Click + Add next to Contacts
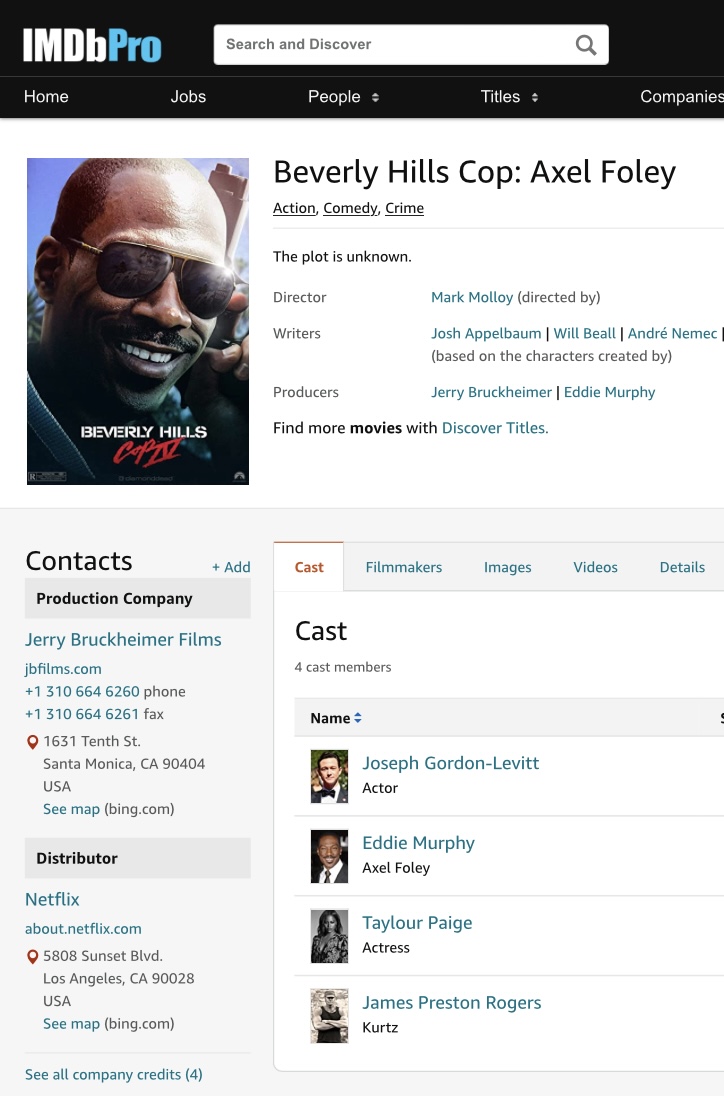Screen dimensions: 724x1096 [231, 567]
